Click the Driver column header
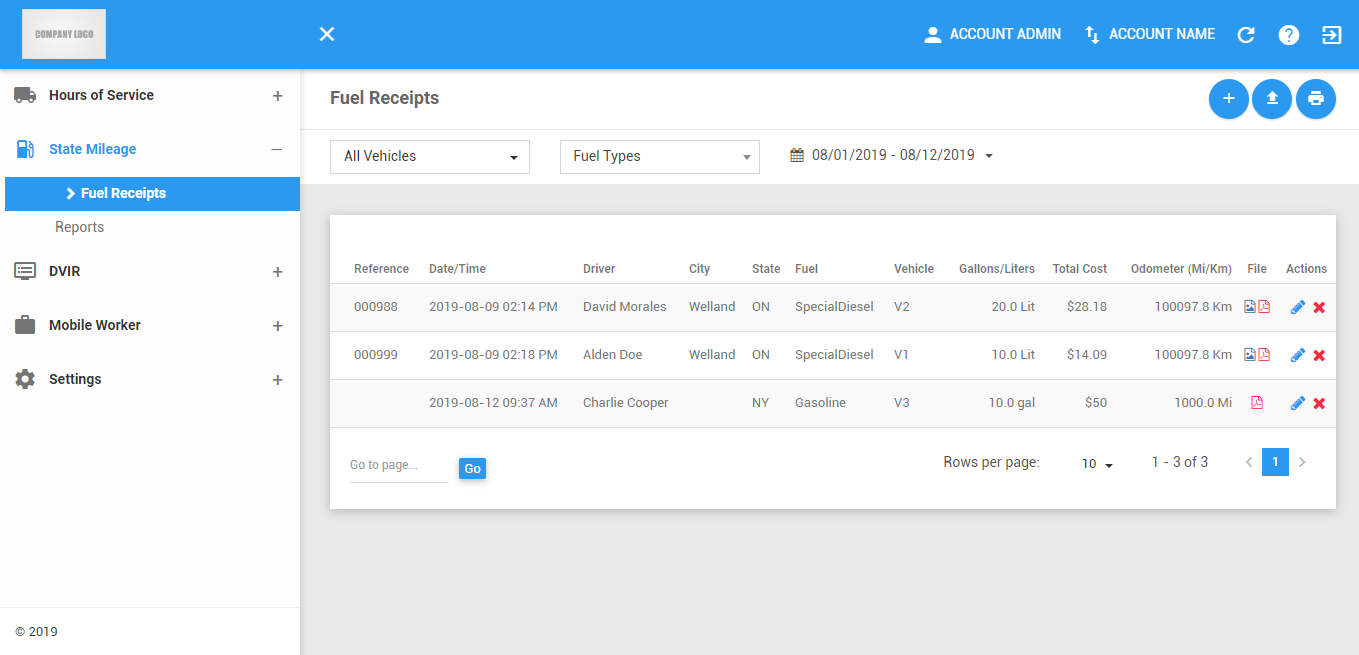 point(599,269)
